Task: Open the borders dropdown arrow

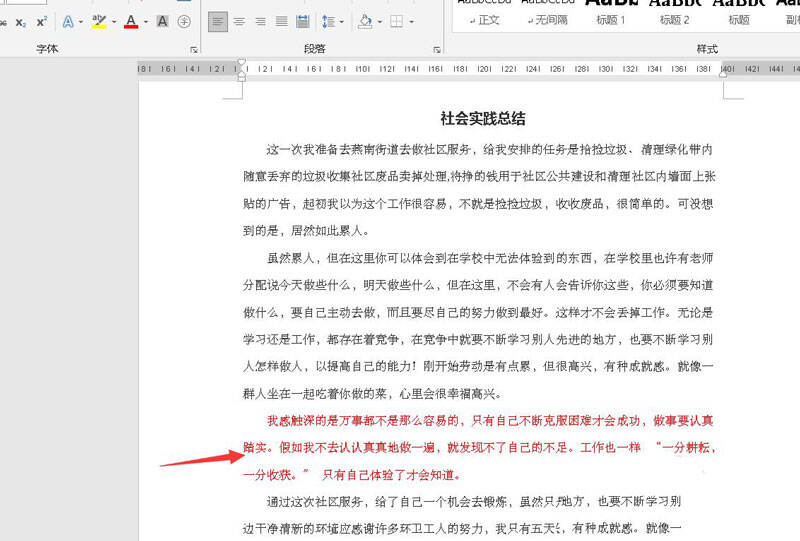Action: pyautogui.click(x=412, y=21)
